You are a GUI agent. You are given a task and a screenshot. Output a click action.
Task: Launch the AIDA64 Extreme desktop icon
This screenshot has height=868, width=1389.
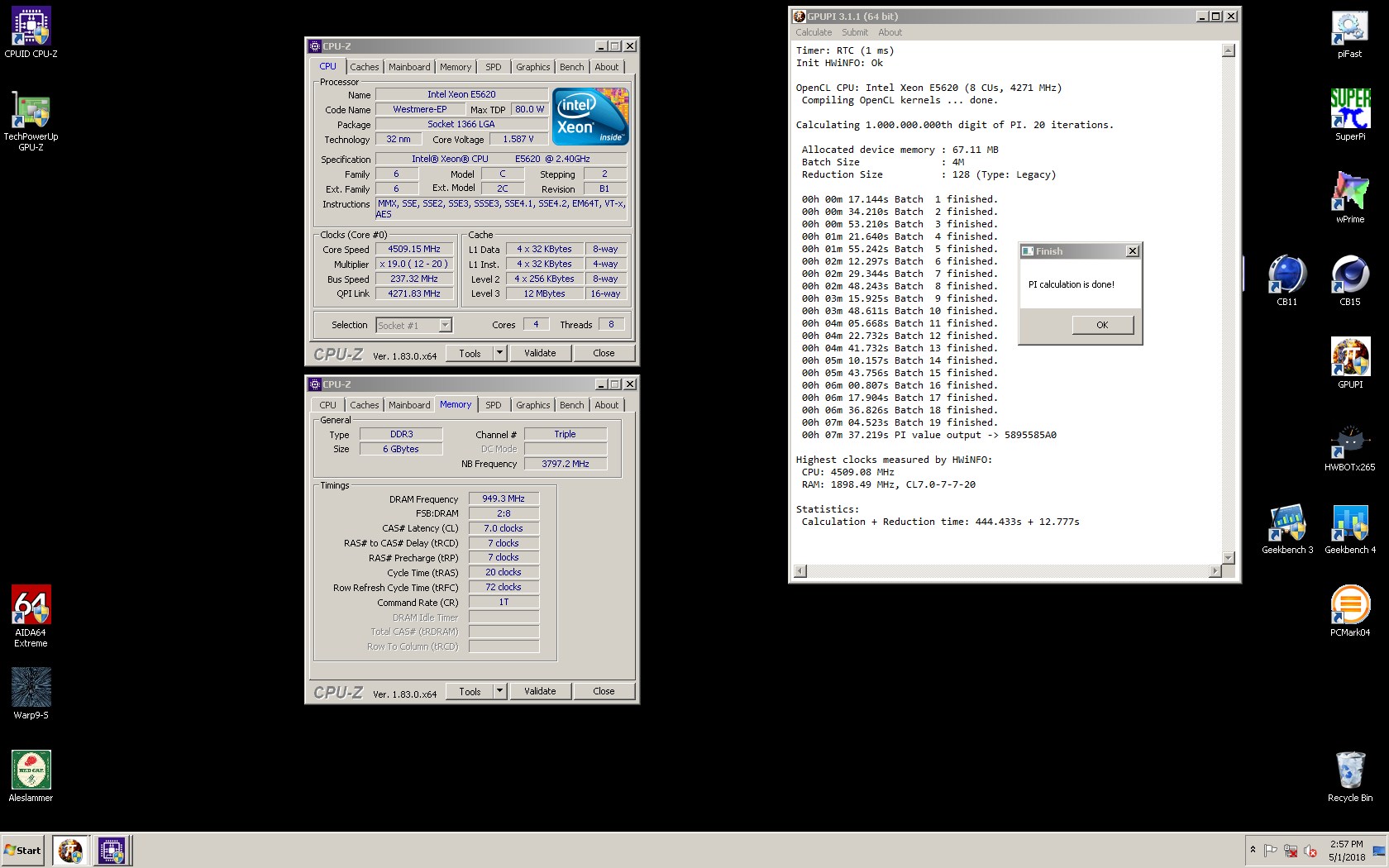pyautogui.click(x=31, y=616)
